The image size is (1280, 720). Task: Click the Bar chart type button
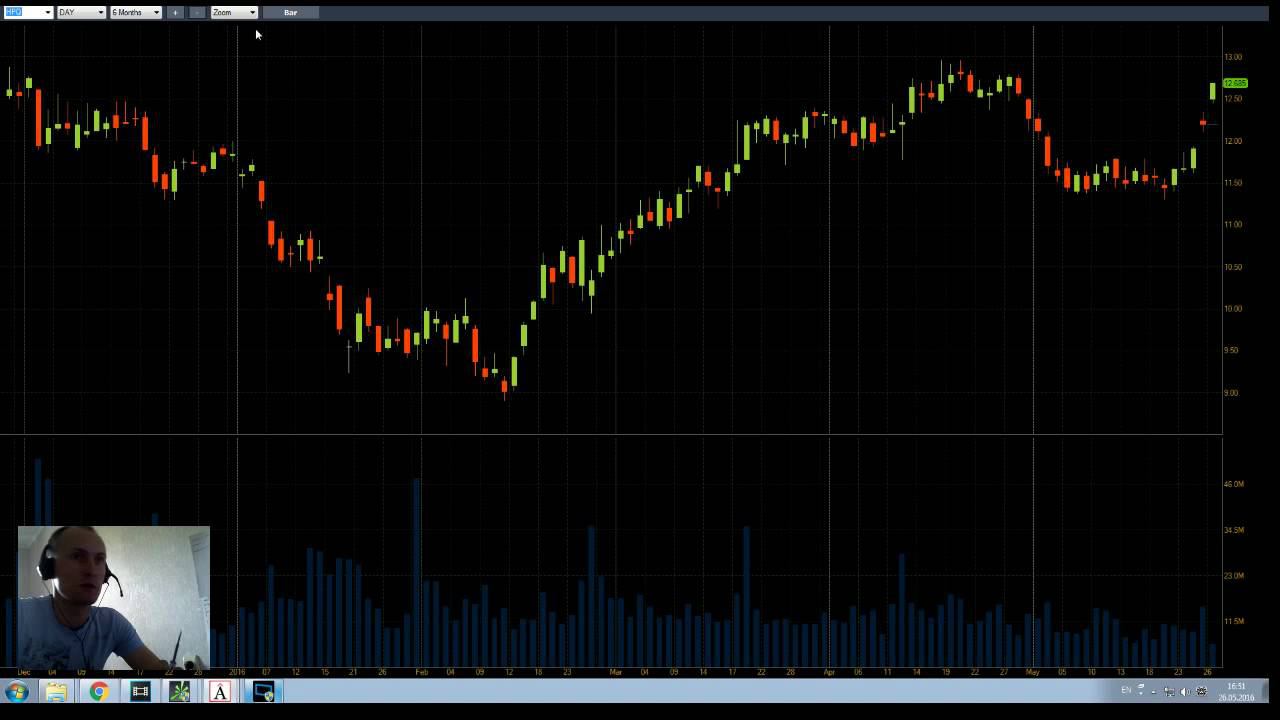tap(290, 12)
